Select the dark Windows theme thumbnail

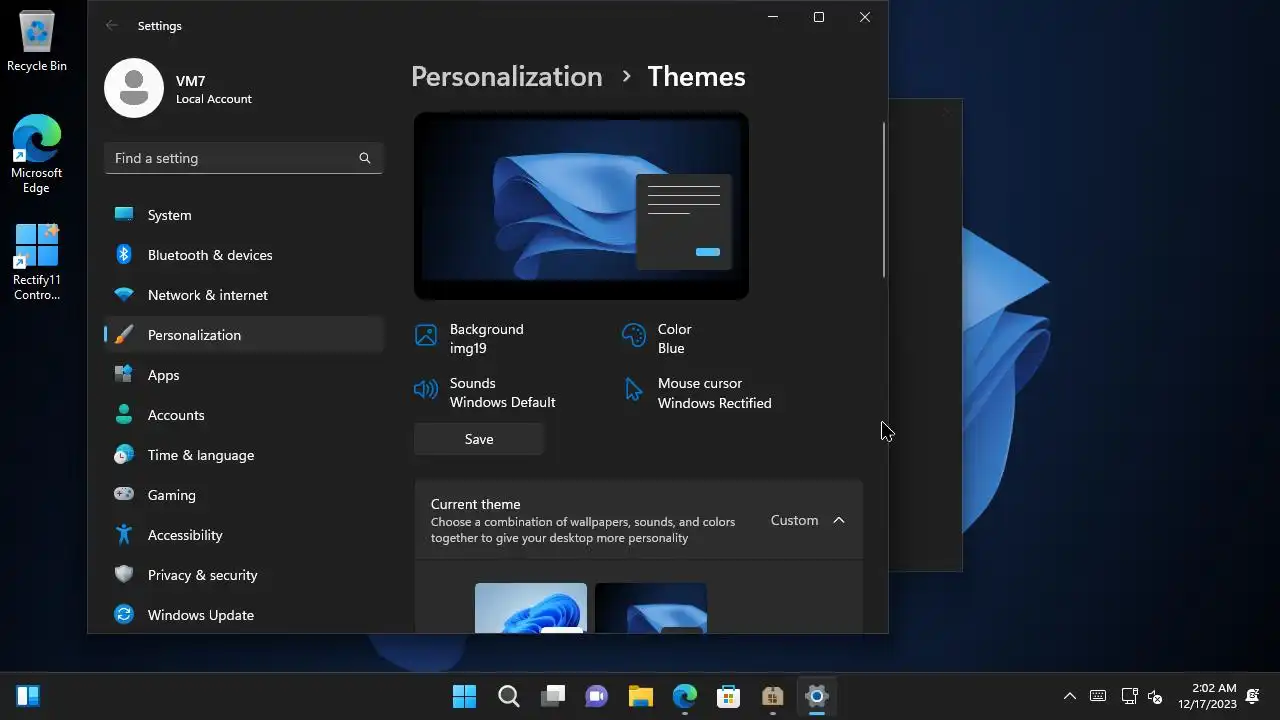pos(651,608)
